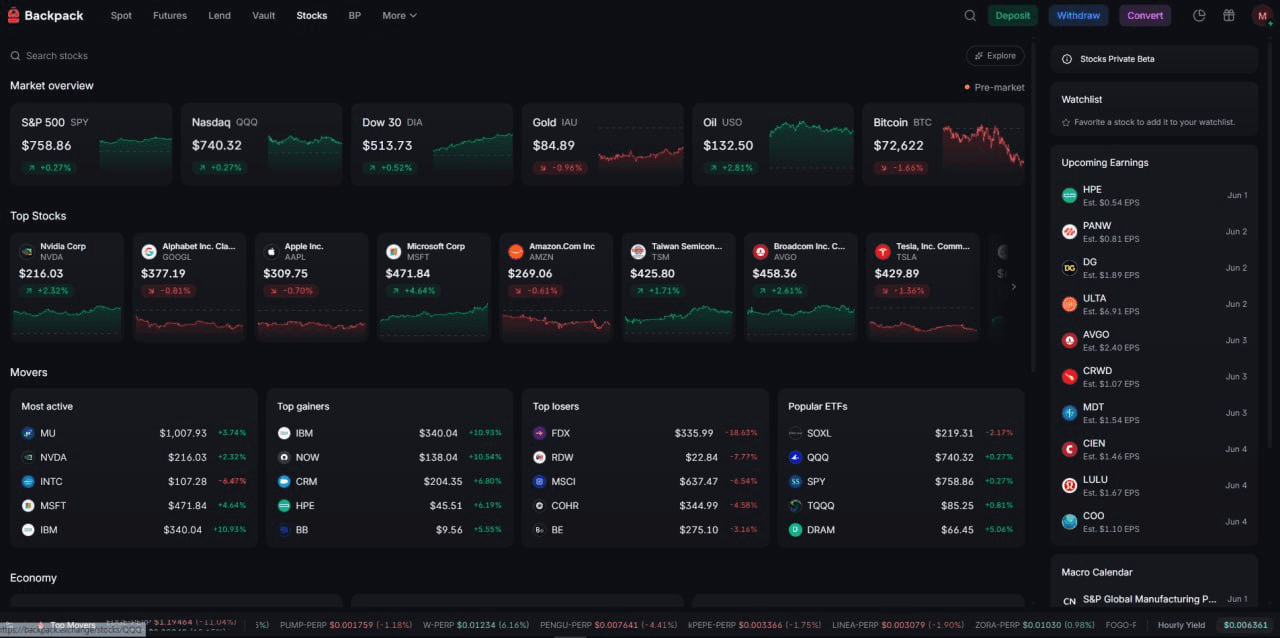Image resolution: width=1280 pixels, height=638 pixels.
Task: Click COHR row in Top losers
Action: point(646,505)
